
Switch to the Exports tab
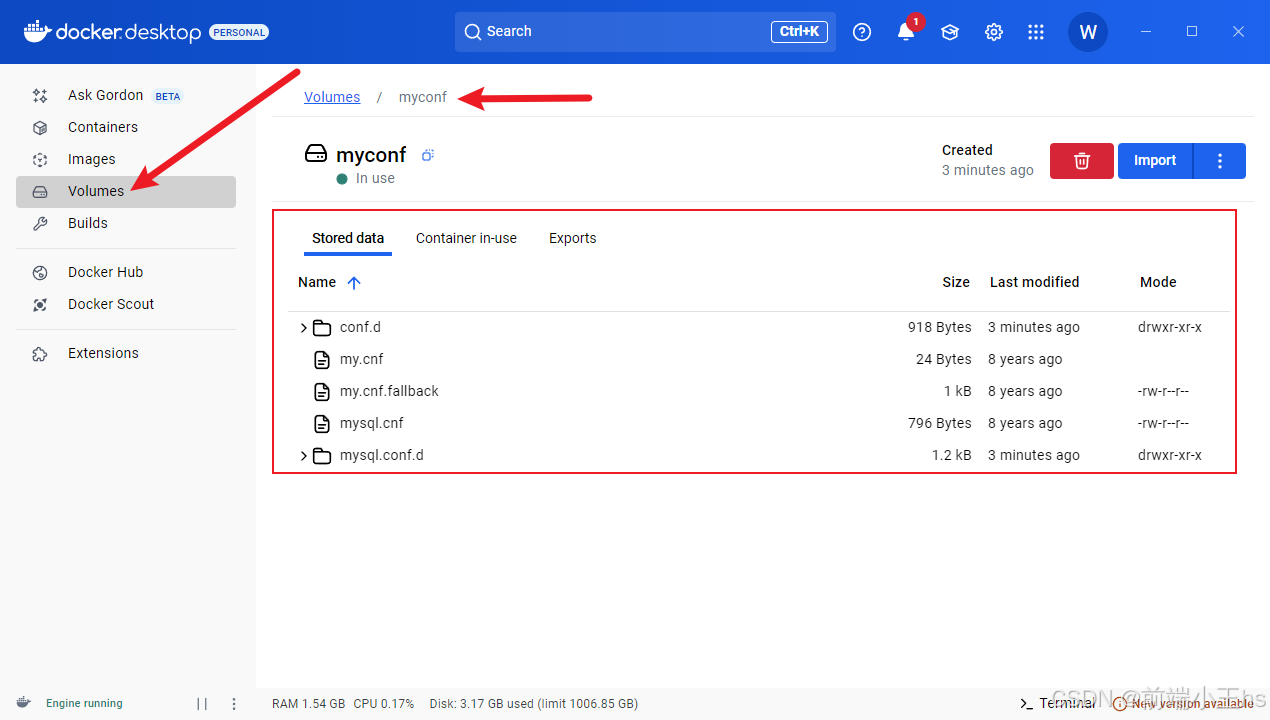click(x=572, y=238)
